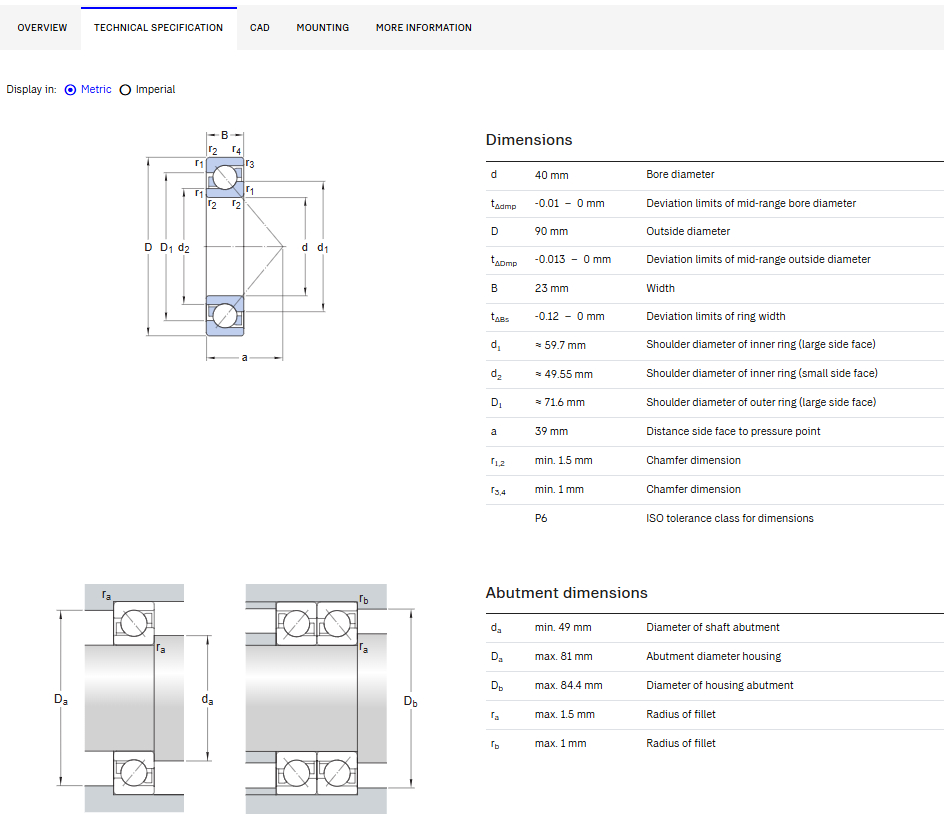The height and width of the screenshot is (822, 944).
Task: Click the bearing cross-section dimension drawing
Action: [x=237, y=246]
